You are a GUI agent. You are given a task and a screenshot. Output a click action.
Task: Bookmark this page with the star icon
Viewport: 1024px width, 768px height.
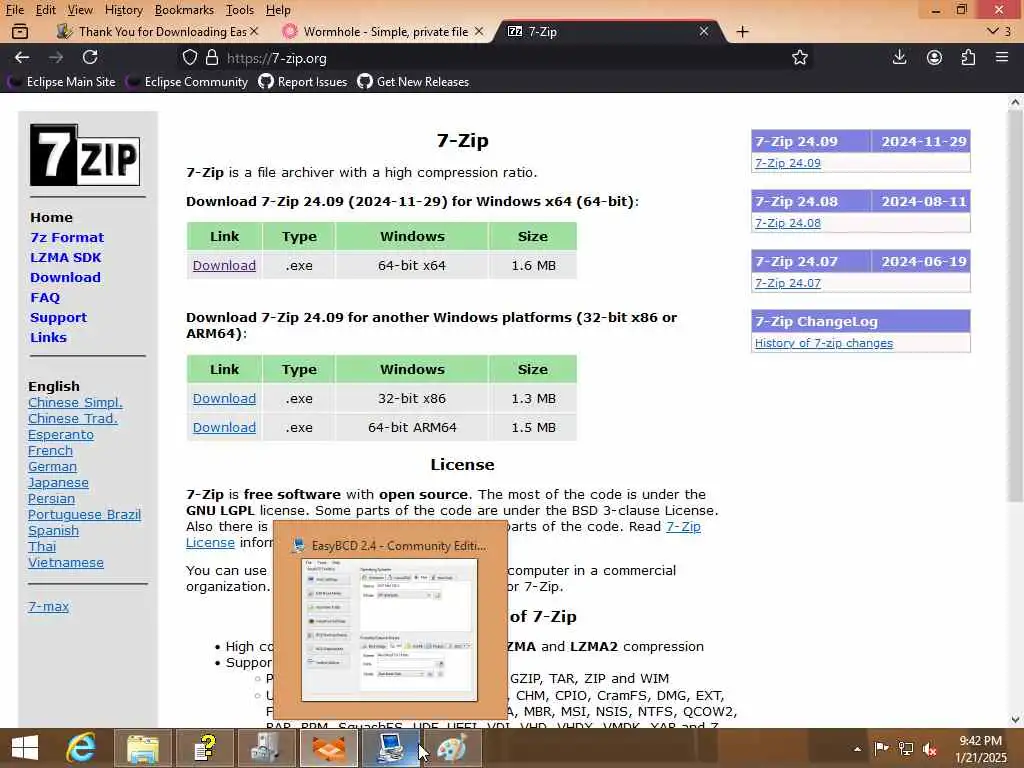click(x=799, y=57)
